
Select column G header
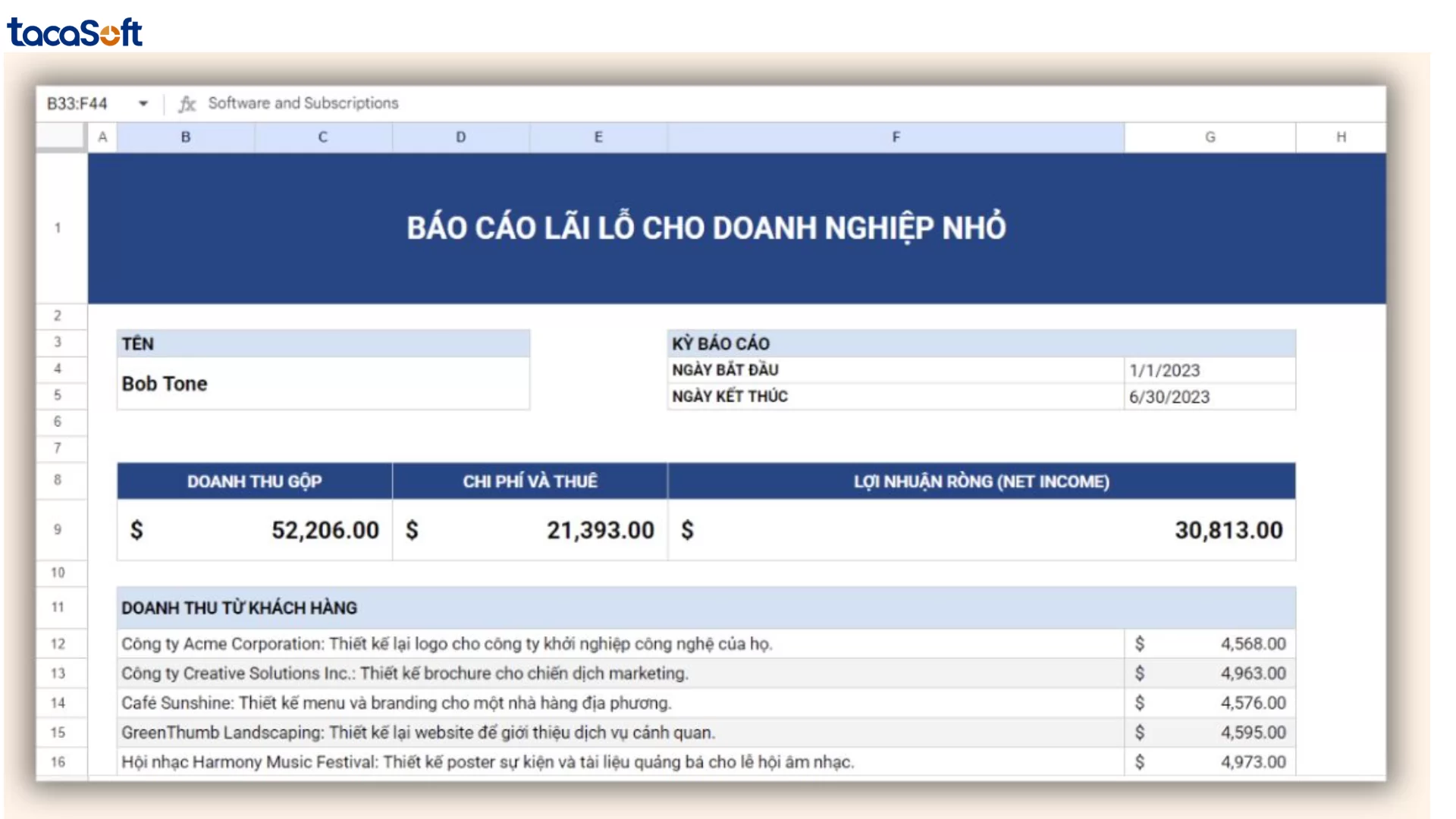[x=1210, y=137]
